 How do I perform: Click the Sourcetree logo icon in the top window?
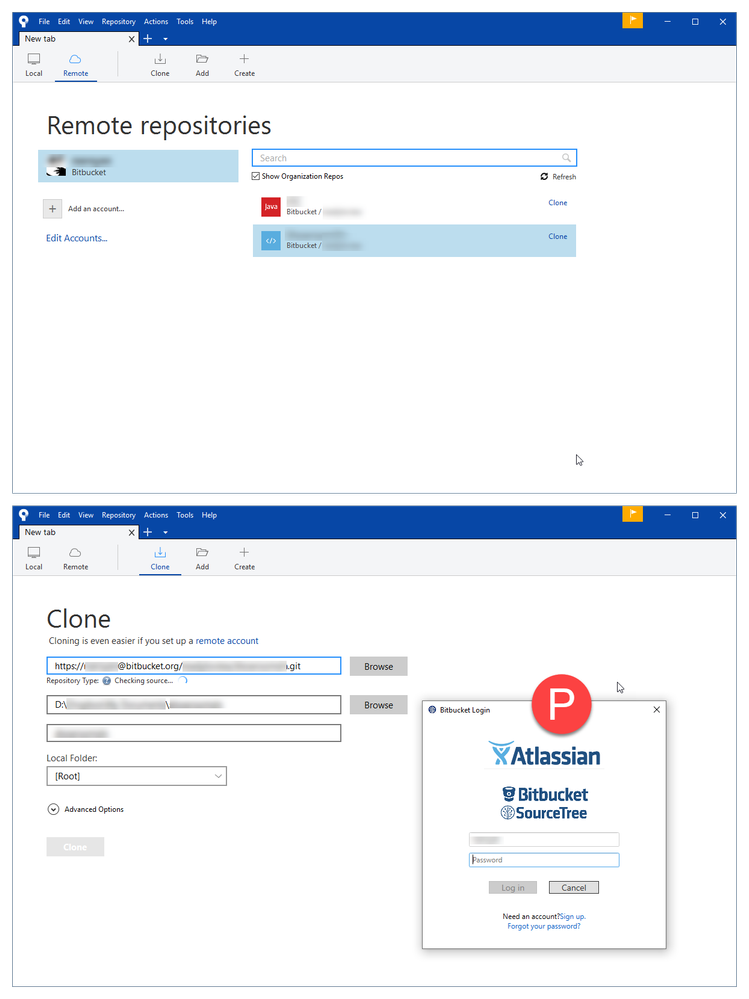24,21
